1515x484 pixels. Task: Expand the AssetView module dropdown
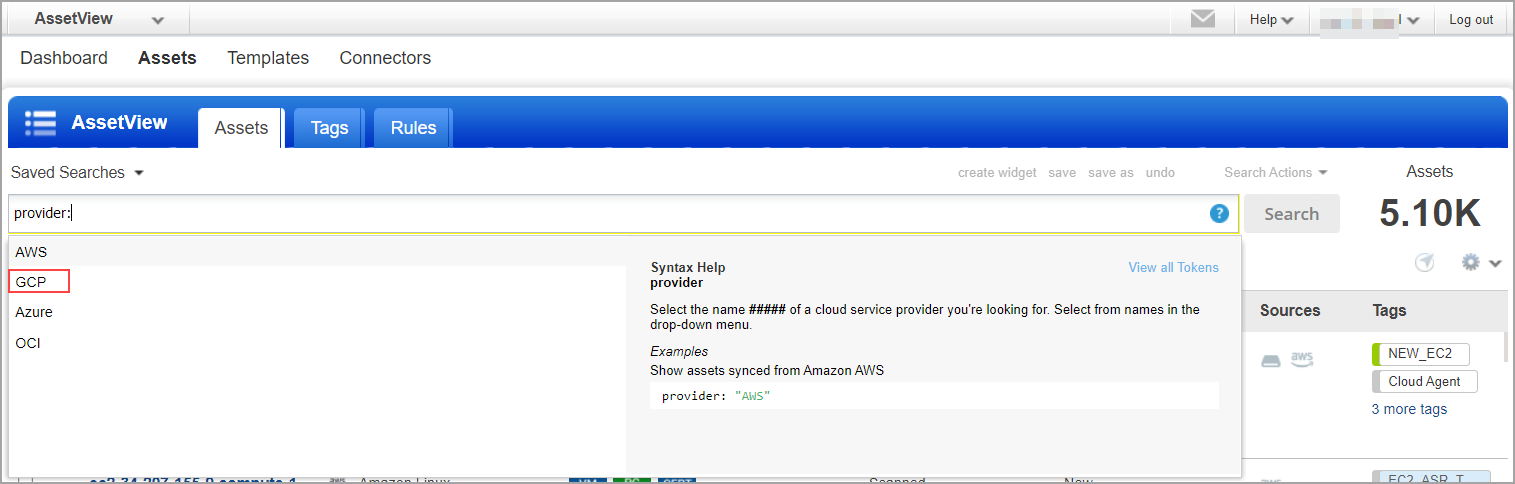[x=157, y=20]
